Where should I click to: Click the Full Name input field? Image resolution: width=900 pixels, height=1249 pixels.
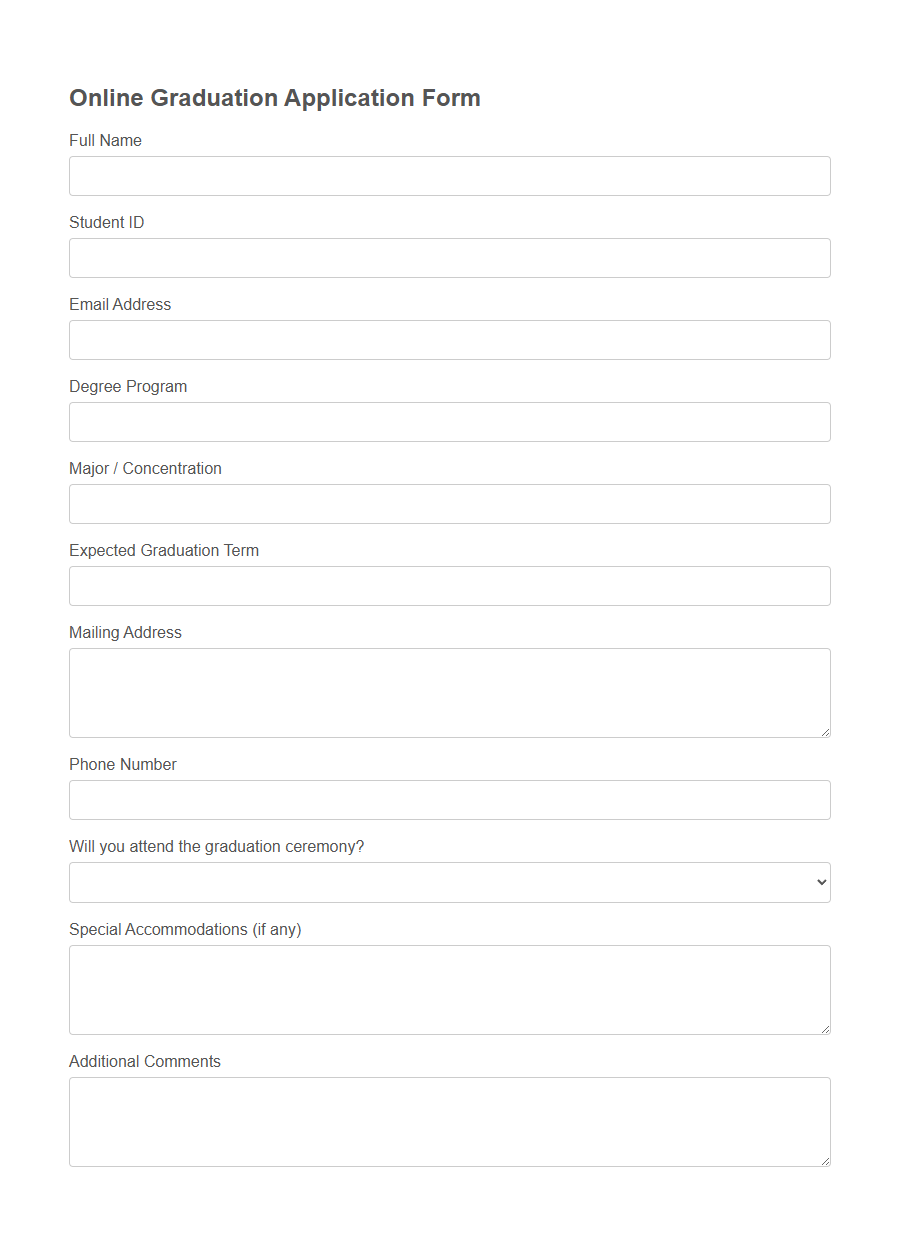[449, 176]
